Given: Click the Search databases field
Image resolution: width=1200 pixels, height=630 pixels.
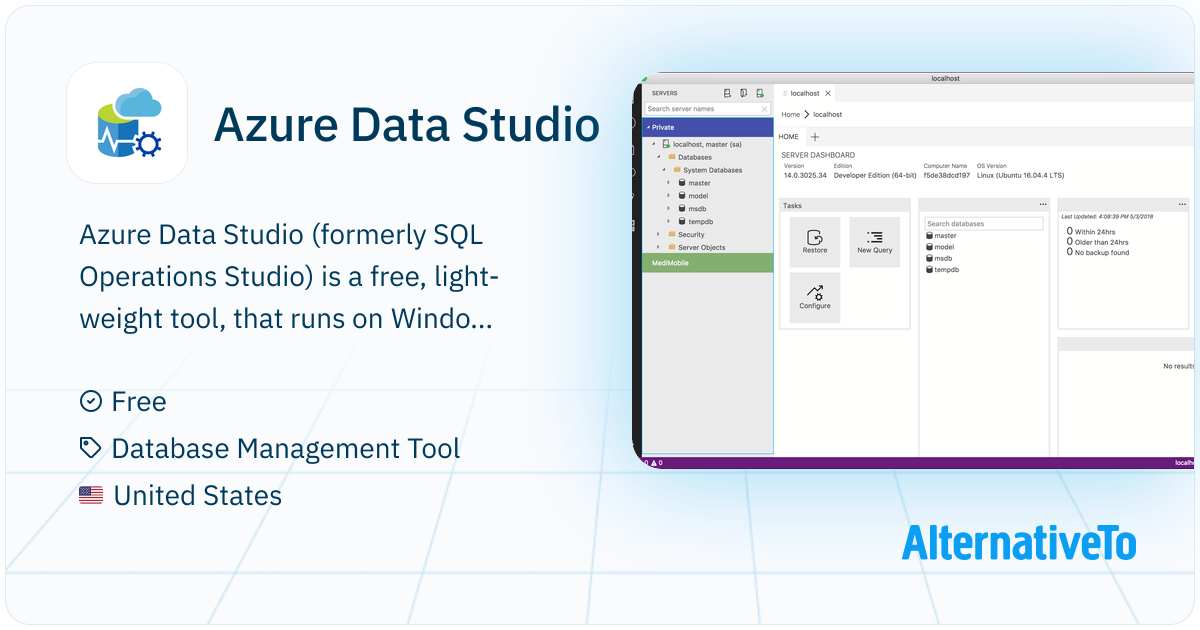Looking at the screenshot, I should (984, 224).
